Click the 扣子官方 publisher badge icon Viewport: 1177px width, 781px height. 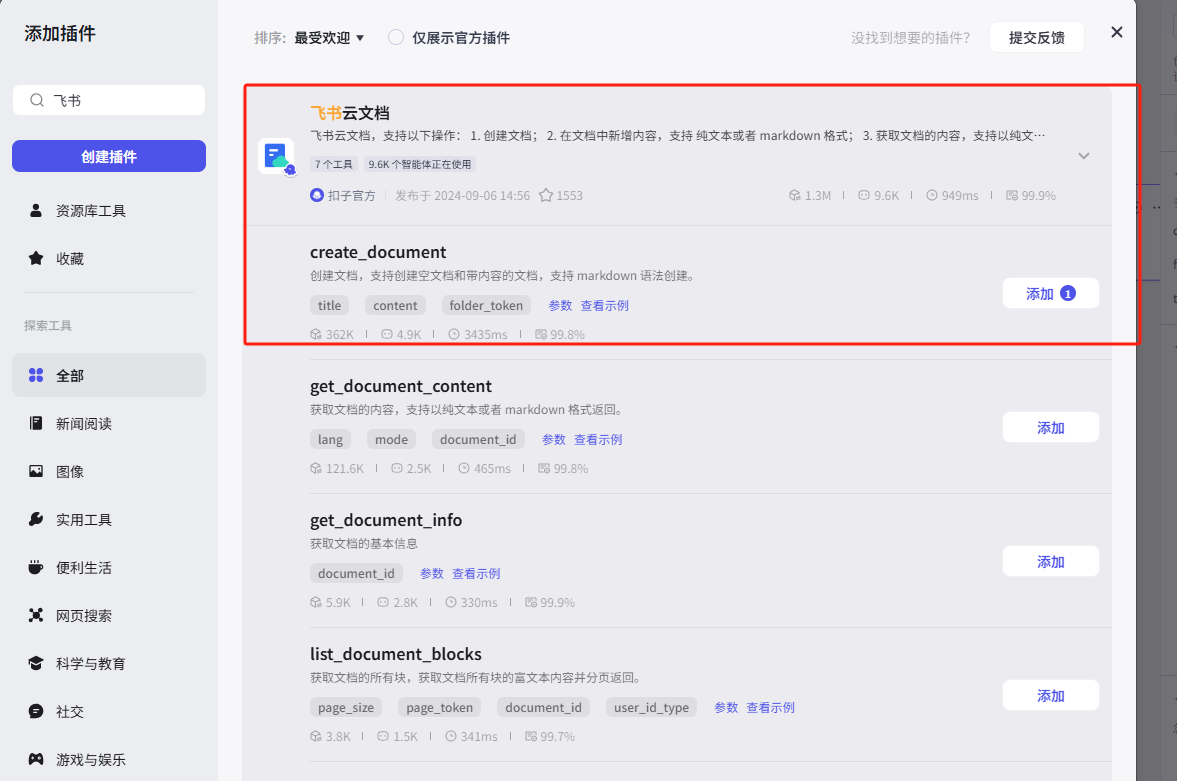(317, 195)
